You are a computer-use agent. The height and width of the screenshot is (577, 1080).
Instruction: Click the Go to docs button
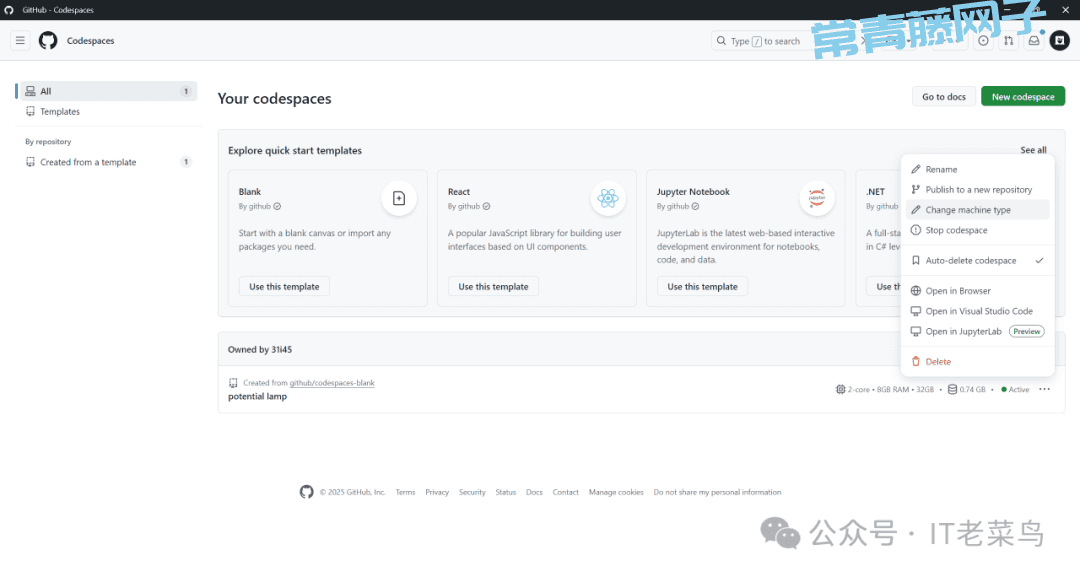pos(944,96)
